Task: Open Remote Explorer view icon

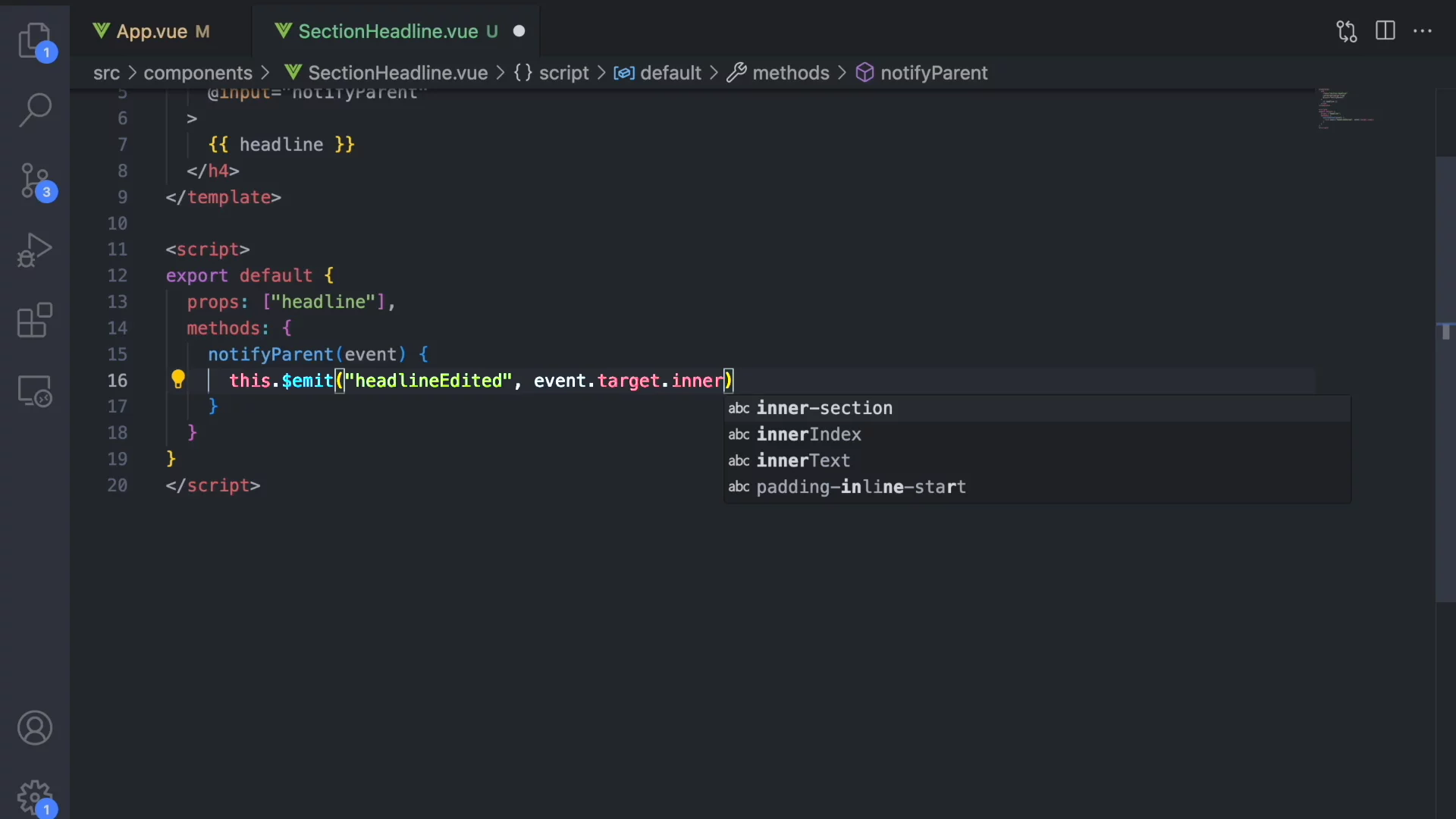Action: (x=35, y=391)
